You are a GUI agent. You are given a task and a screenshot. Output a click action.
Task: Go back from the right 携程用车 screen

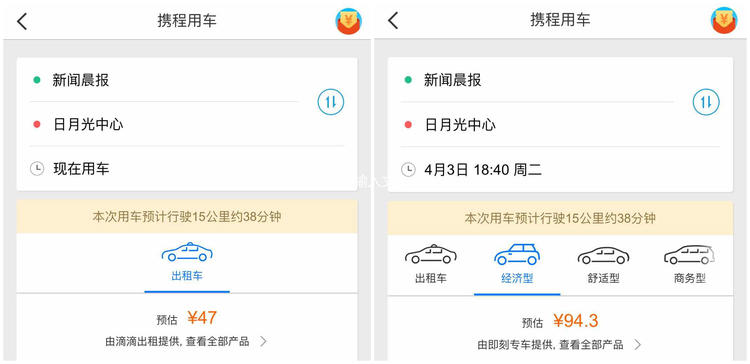(393, 21)
